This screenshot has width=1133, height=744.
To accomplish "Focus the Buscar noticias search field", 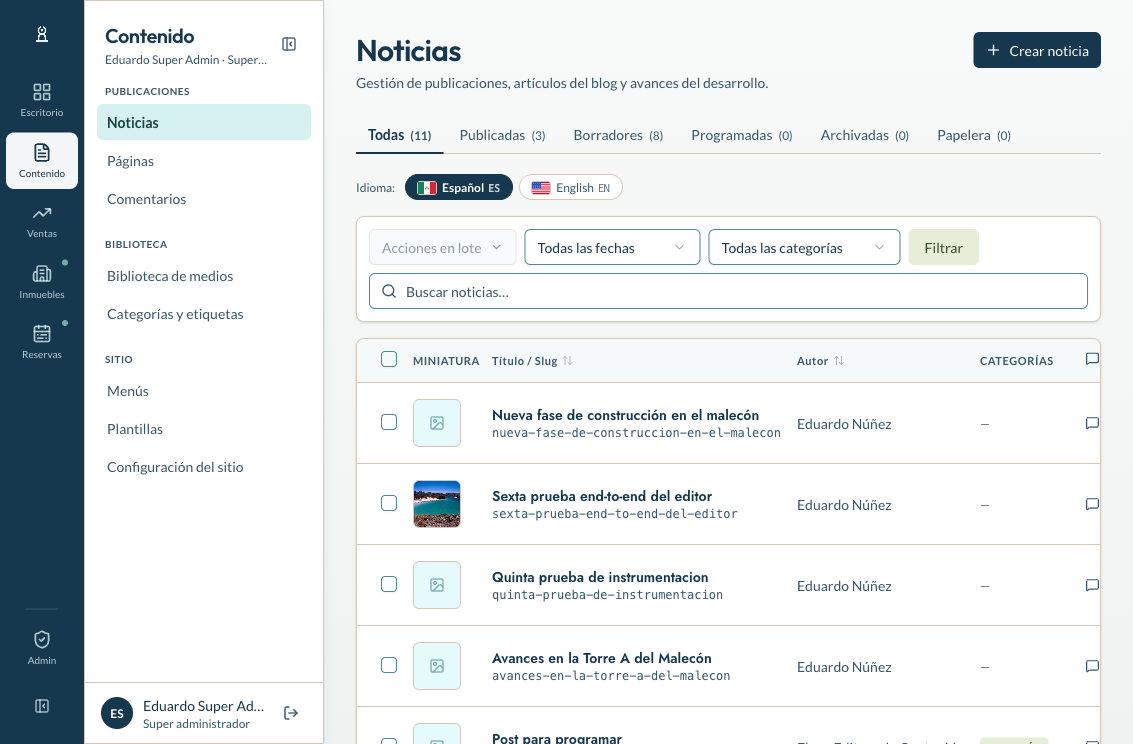I will 728,291.
